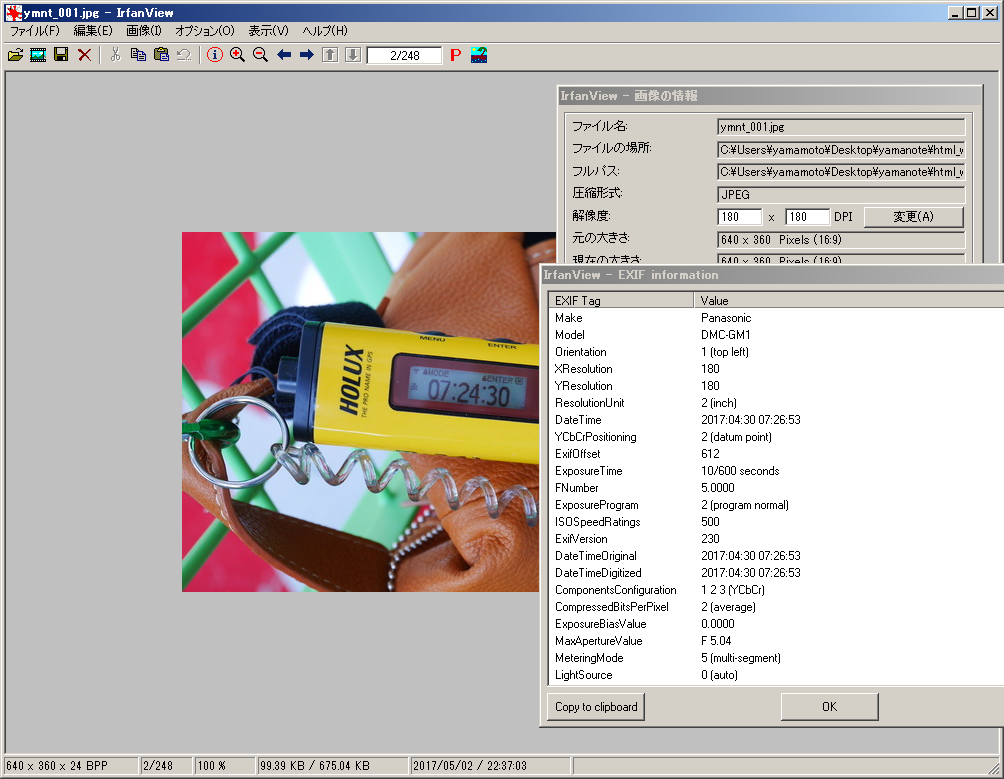Save the image using the floppy disk icon
This screenshot has height=779, width=1004.
(61, 55)
